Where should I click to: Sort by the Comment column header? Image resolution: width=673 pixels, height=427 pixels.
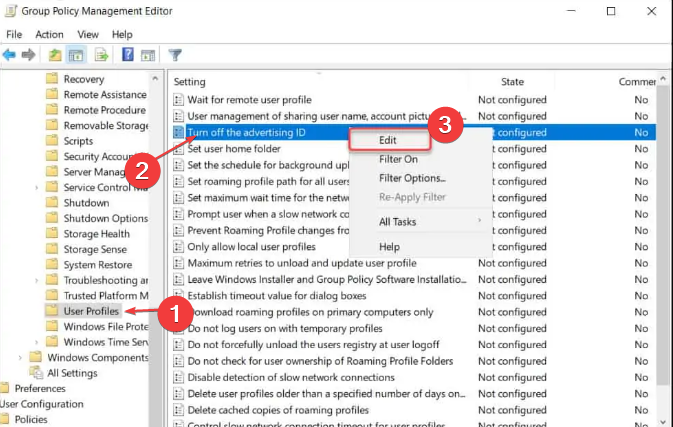click(x=637, y=82)
